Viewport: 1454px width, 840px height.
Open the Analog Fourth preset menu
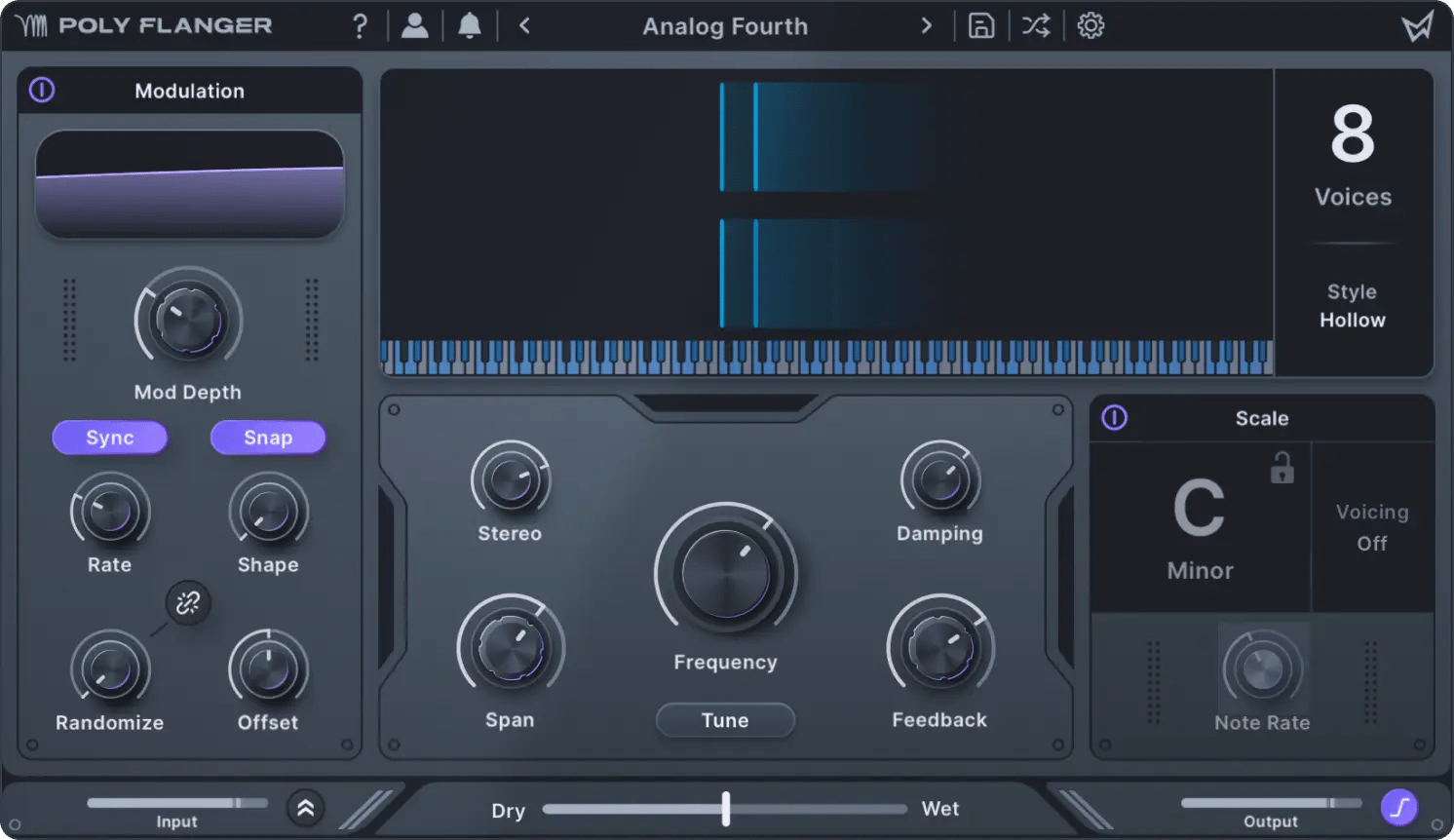725,26
